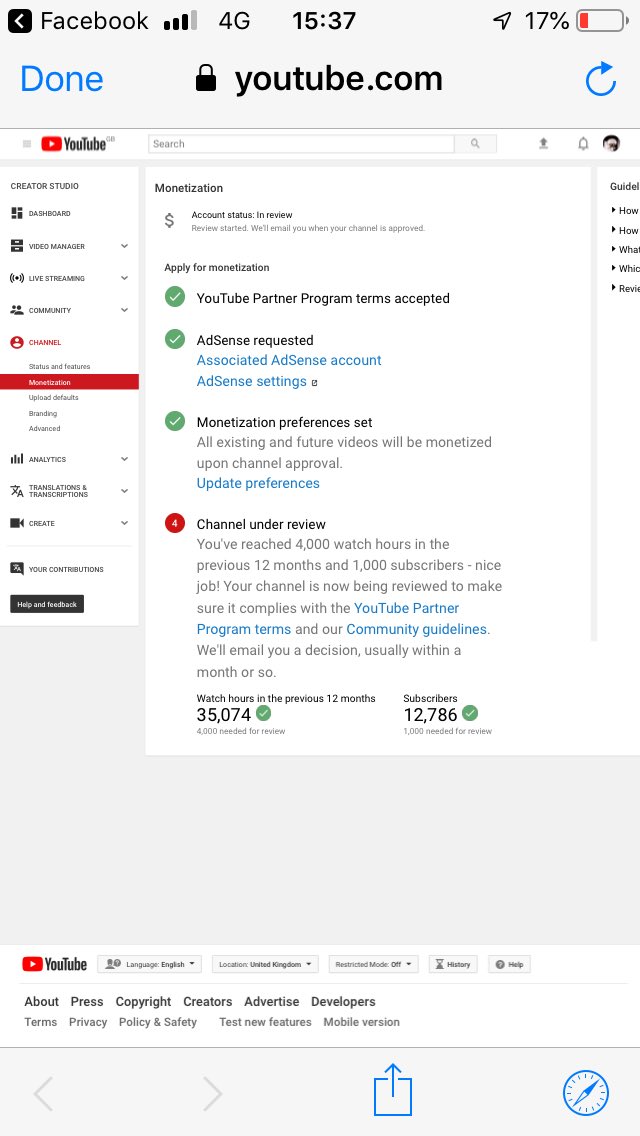Screen dimensions: 640x1136
Task: Click the upload video arrow icon
Action: click(543, 143)
